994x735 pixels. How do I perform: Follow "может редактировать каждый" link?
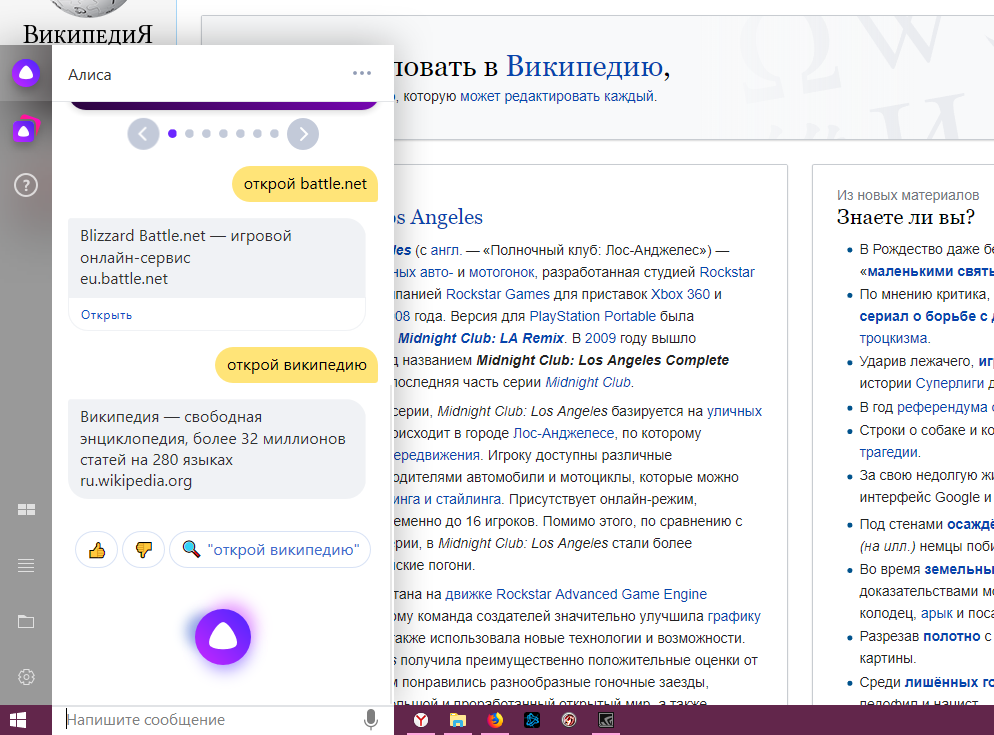tap(557, 96)
